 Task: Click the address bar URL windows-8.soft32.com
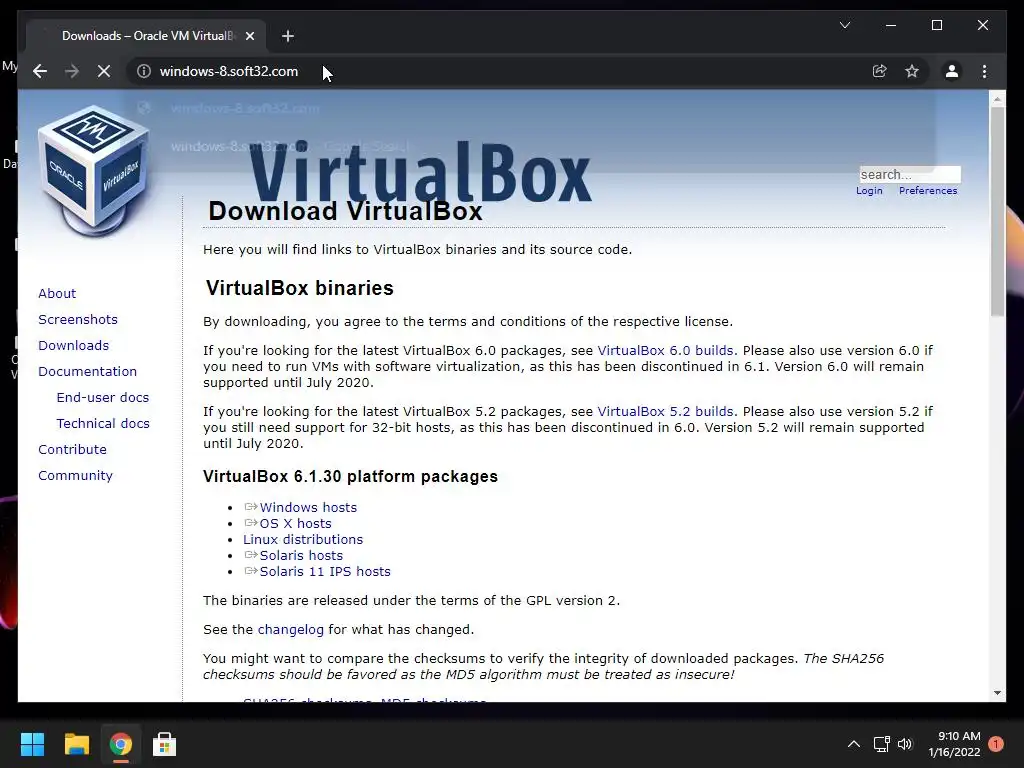click(229, 71)
